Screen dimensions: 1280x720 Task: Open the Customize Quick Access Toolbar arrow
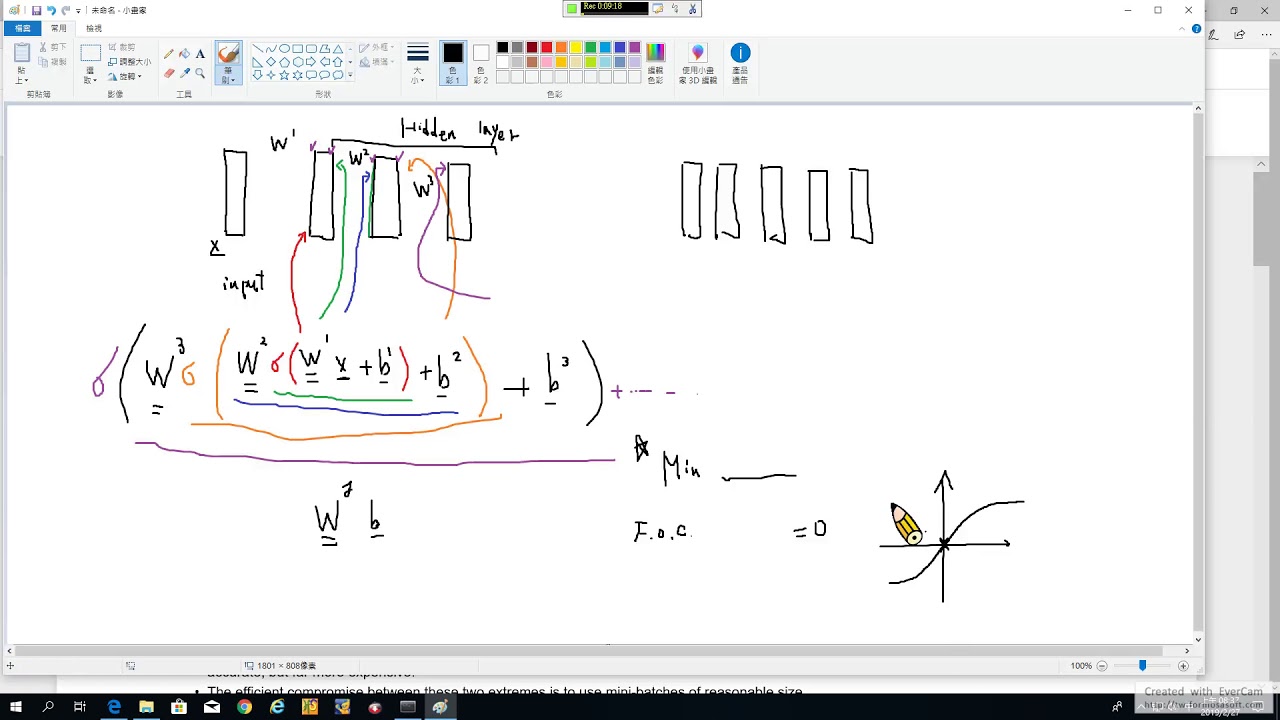(x=79, y=10)
